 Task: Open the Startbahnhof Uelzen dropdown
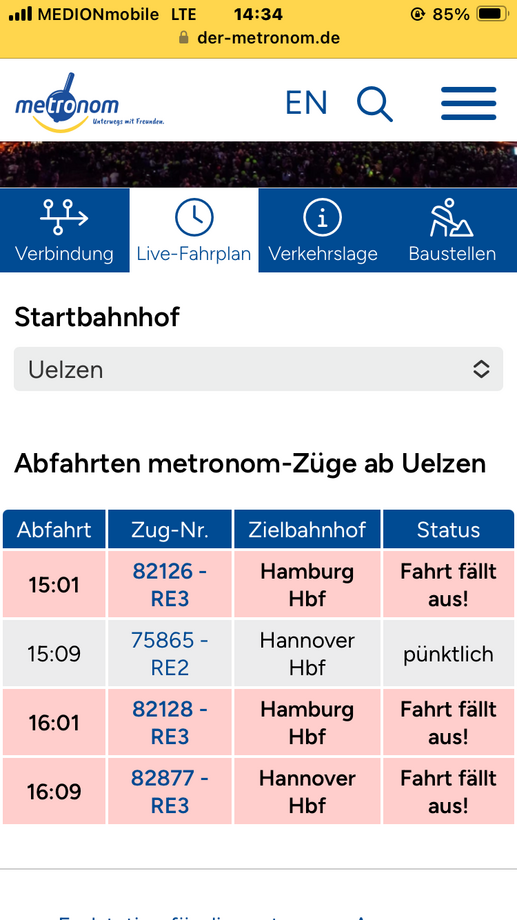tap(258, 369)
